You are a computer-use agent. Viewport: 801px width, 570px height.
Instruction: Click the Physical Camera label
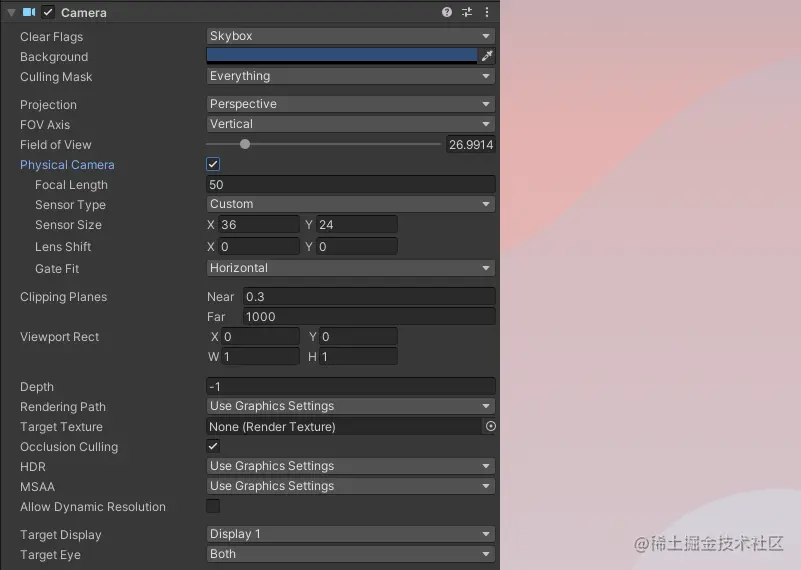67,165
